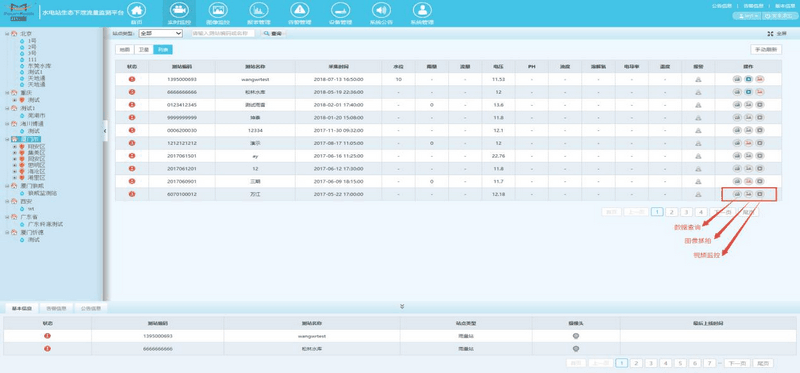Screen dimensions: 800x373
Task: Expand the 重庆 测试 tree node
Action: click(x=15, y=101)
